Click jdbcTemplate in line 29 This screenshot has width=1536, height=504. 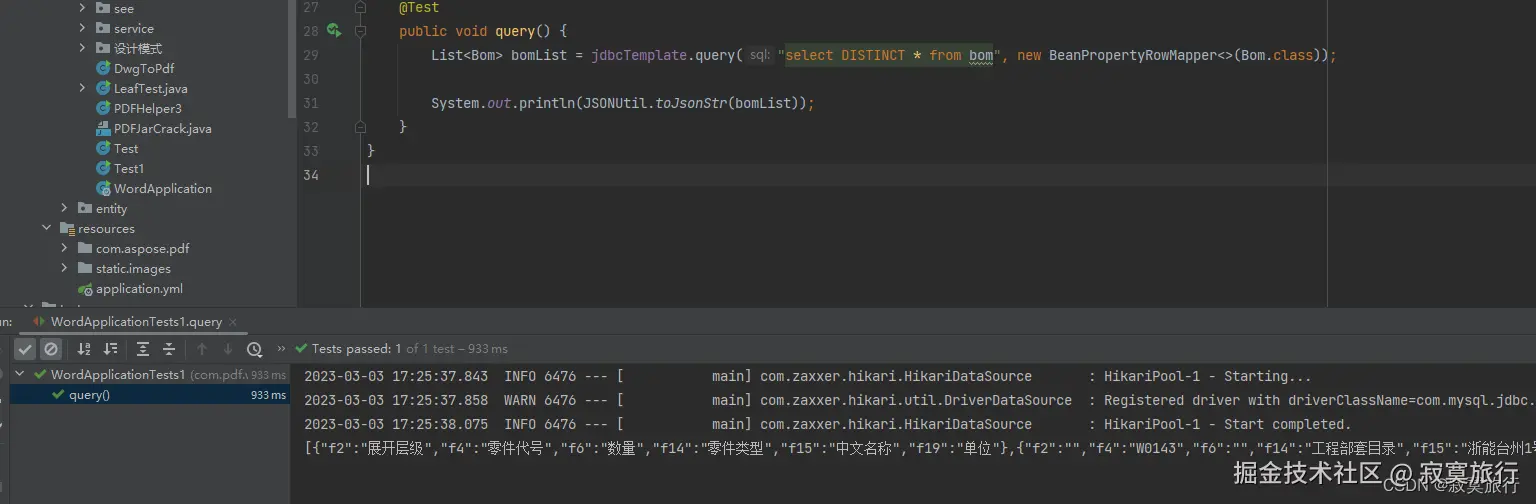(639, 55)
